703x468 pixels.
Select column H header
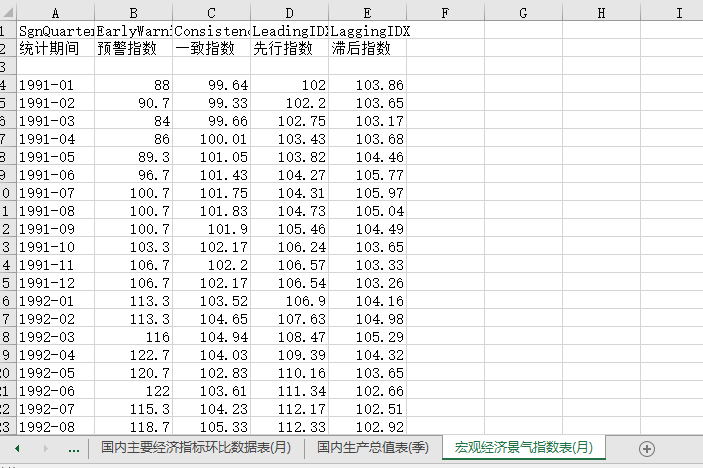tap(601, 13)
